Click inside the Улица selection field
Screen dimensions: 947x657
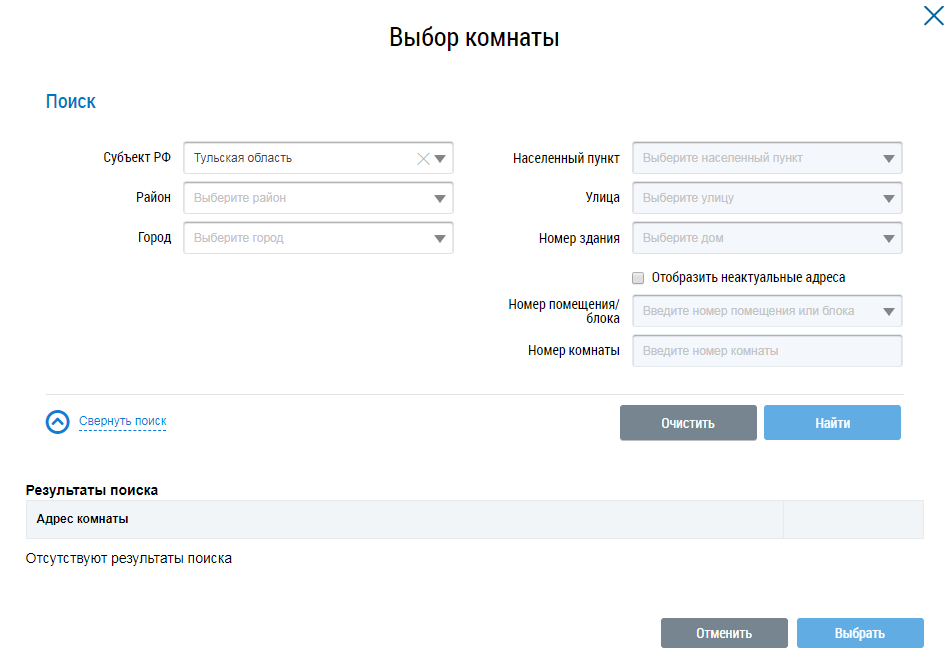[x=755, y=198]
